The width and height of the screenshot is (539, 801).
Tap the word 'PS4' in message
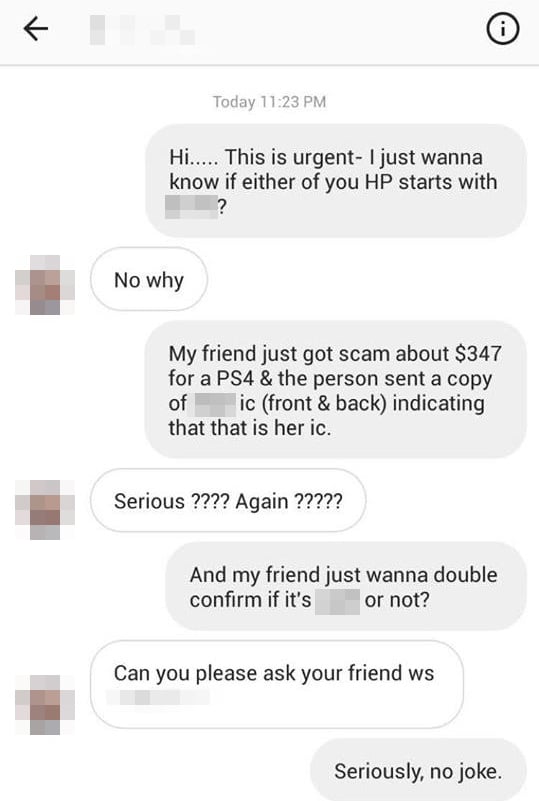pyautogui.click(x=235, y=379)
